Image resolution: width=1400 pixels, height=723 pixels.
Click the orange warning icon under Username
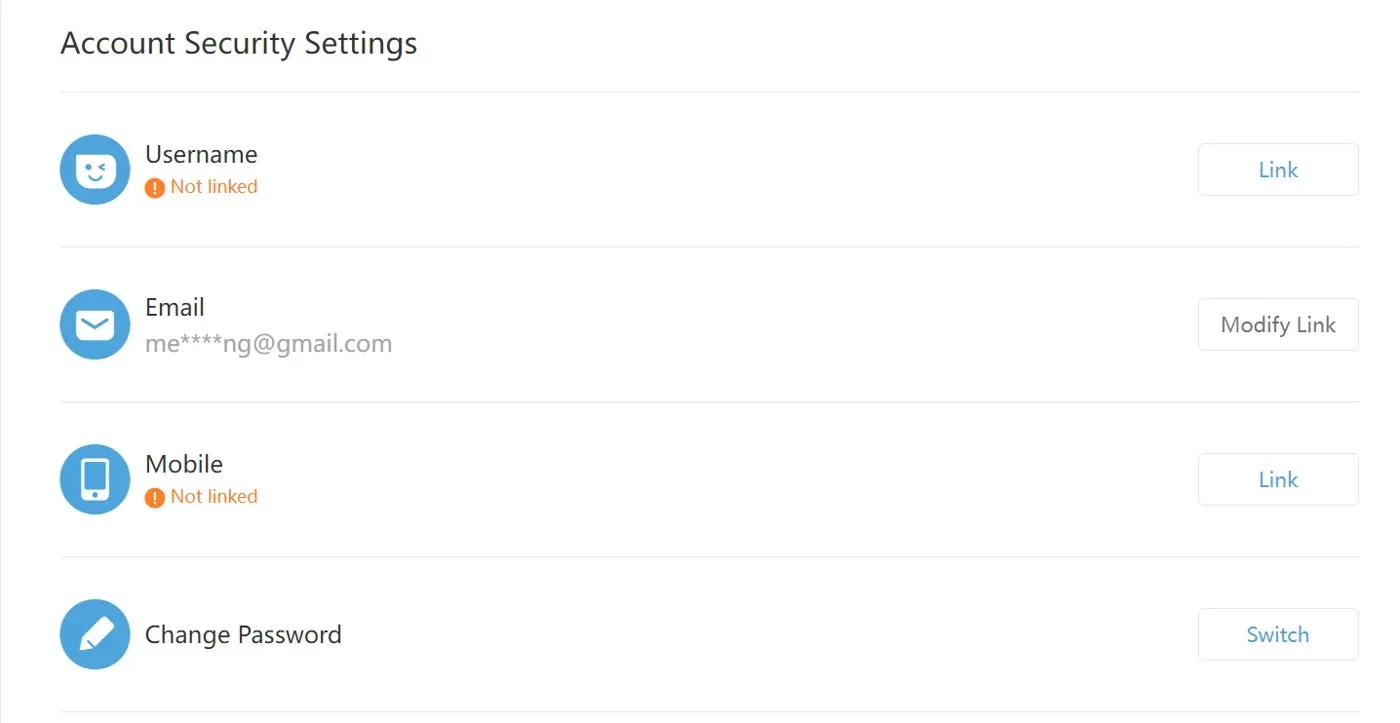(x=154, y=187)
